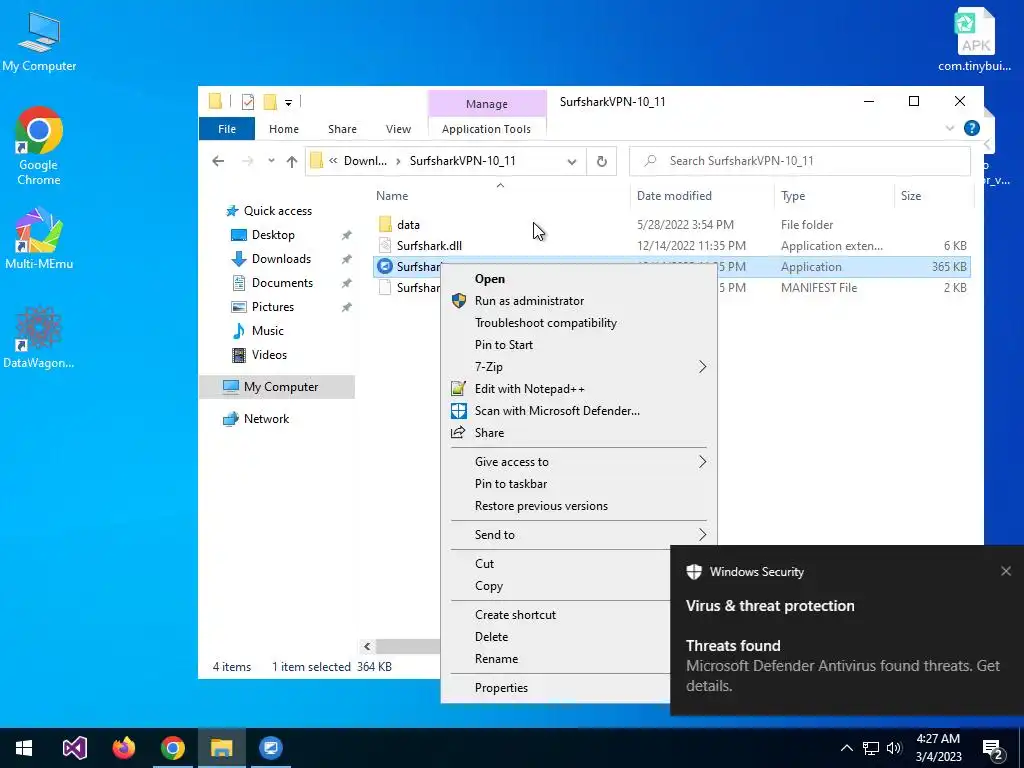Image resolution: width=1024 pixels, height=768 pixels.
Task: Open Chrome from taskbar
Action: [x=172, y=748]
